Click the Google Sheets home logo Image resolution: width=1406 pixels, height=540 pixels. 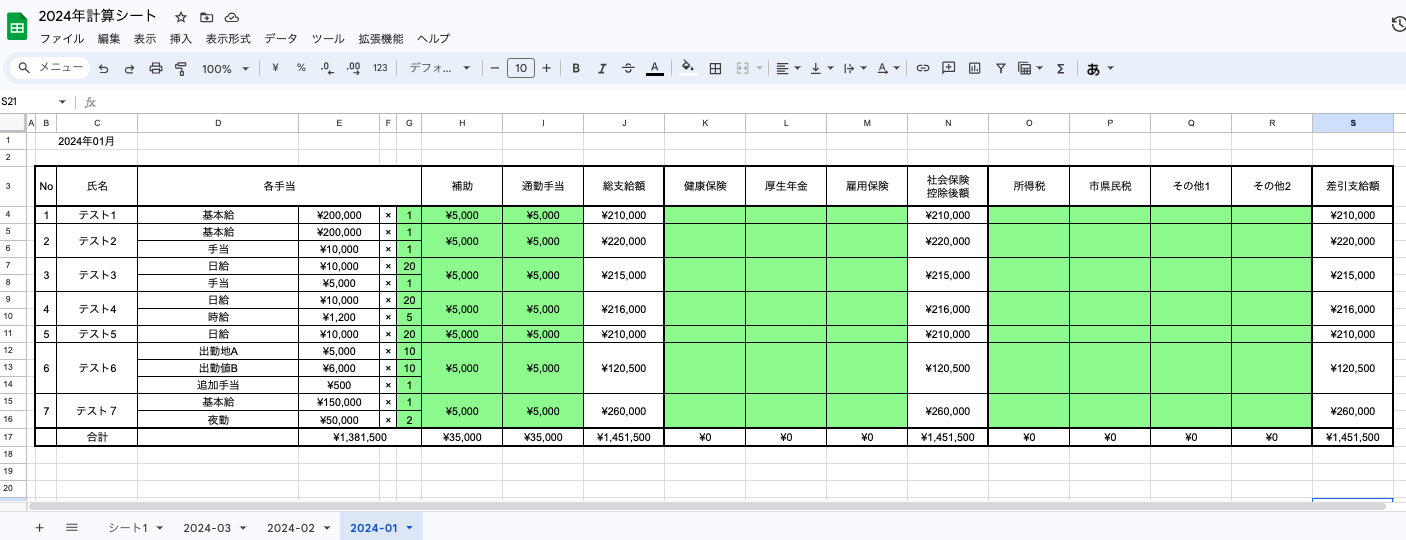18,27
